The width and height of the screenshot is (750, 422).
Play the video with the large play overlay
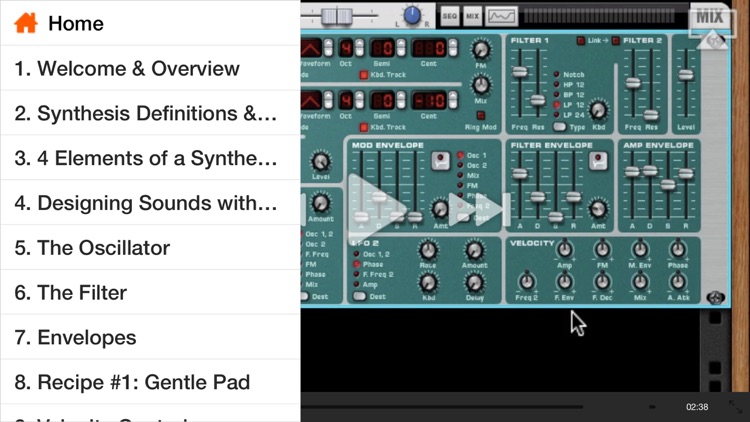coord(378,209)
